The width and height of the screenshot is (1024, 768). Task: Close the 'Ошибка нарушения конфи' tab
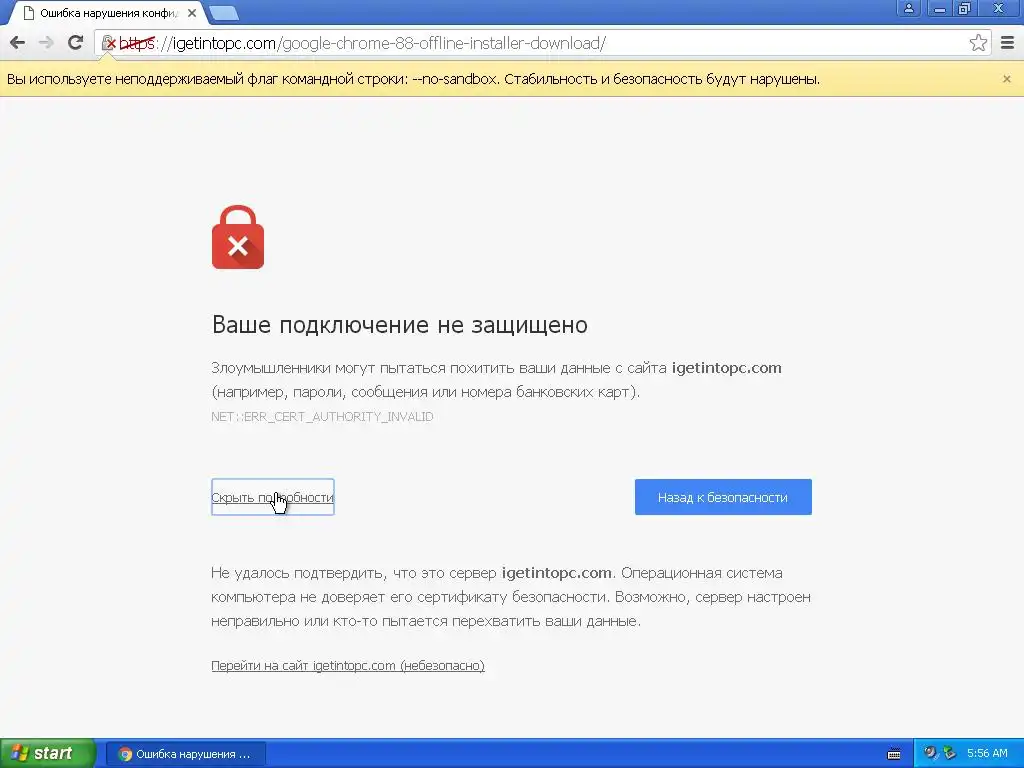pos(192,13)
